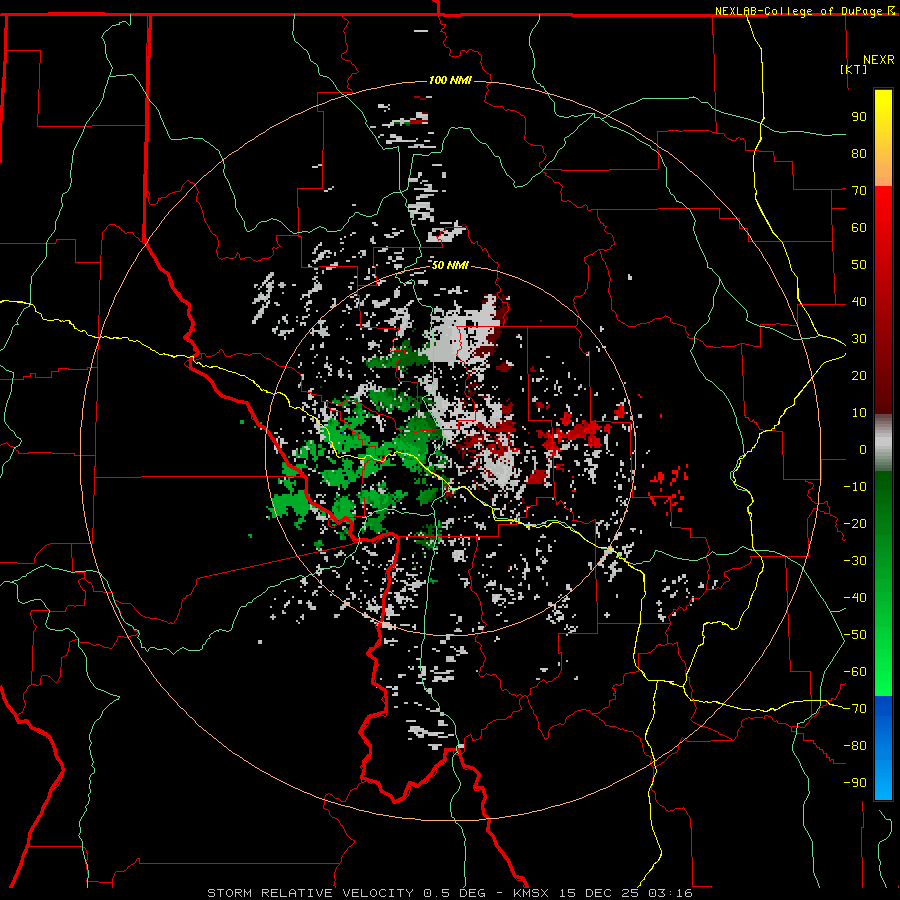
Task: Click the 70 value on the velocity scale
Action: [x=859, y=191]
